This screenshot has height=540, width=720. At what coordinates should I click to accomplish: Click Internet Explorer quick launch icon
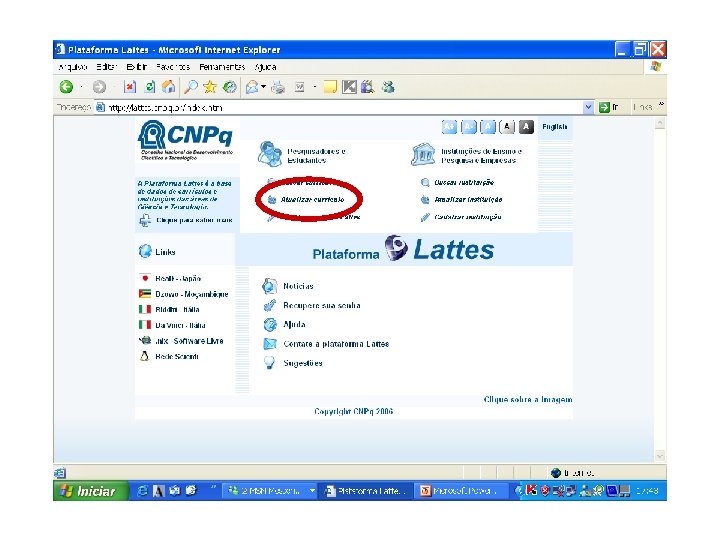[x=142, y=491]
